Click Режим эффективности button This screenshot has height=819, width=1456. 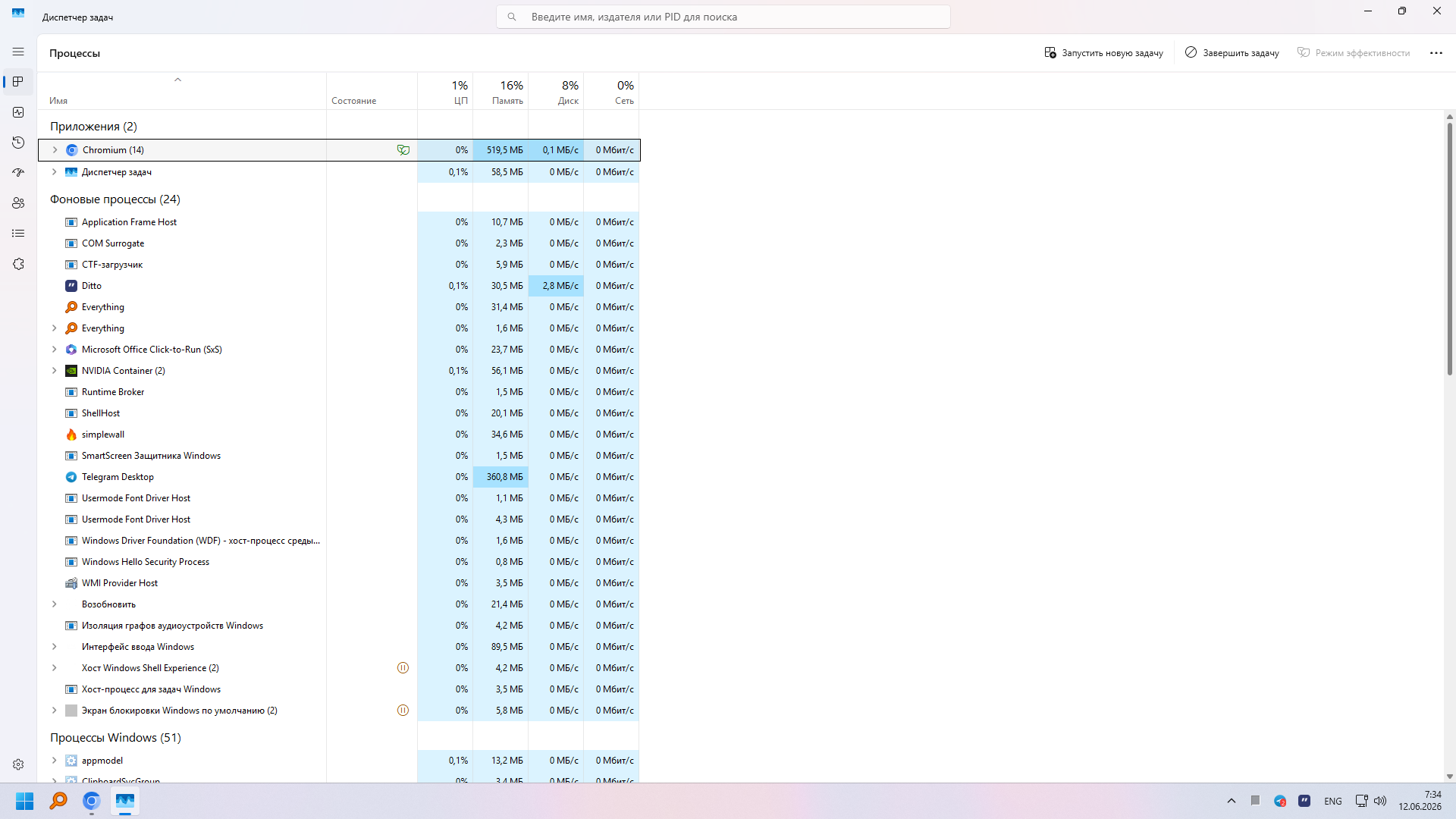click(x=1354, y=53)
